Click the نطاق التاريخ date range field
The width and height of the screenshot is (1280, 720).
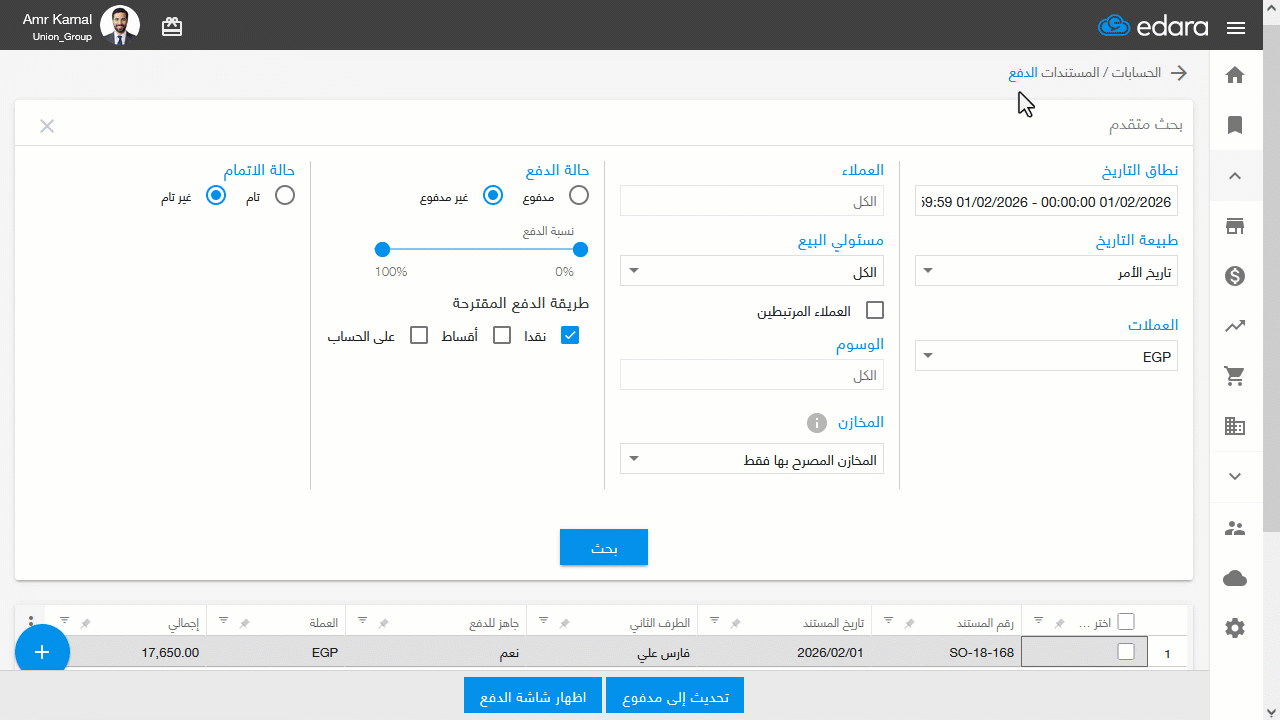[1046, 201]
